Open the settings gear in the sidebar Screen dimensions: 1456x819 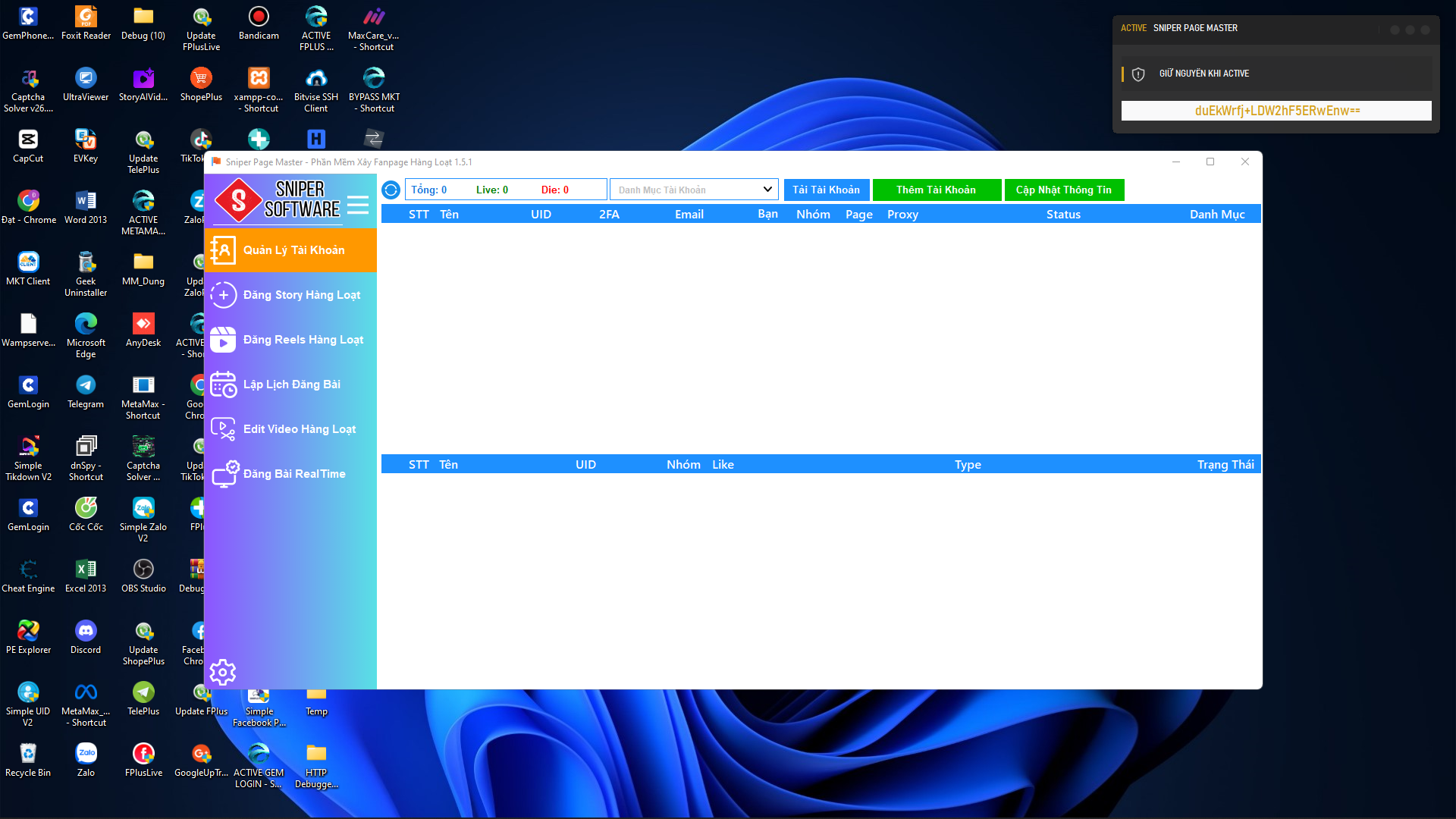pos(223,672)
